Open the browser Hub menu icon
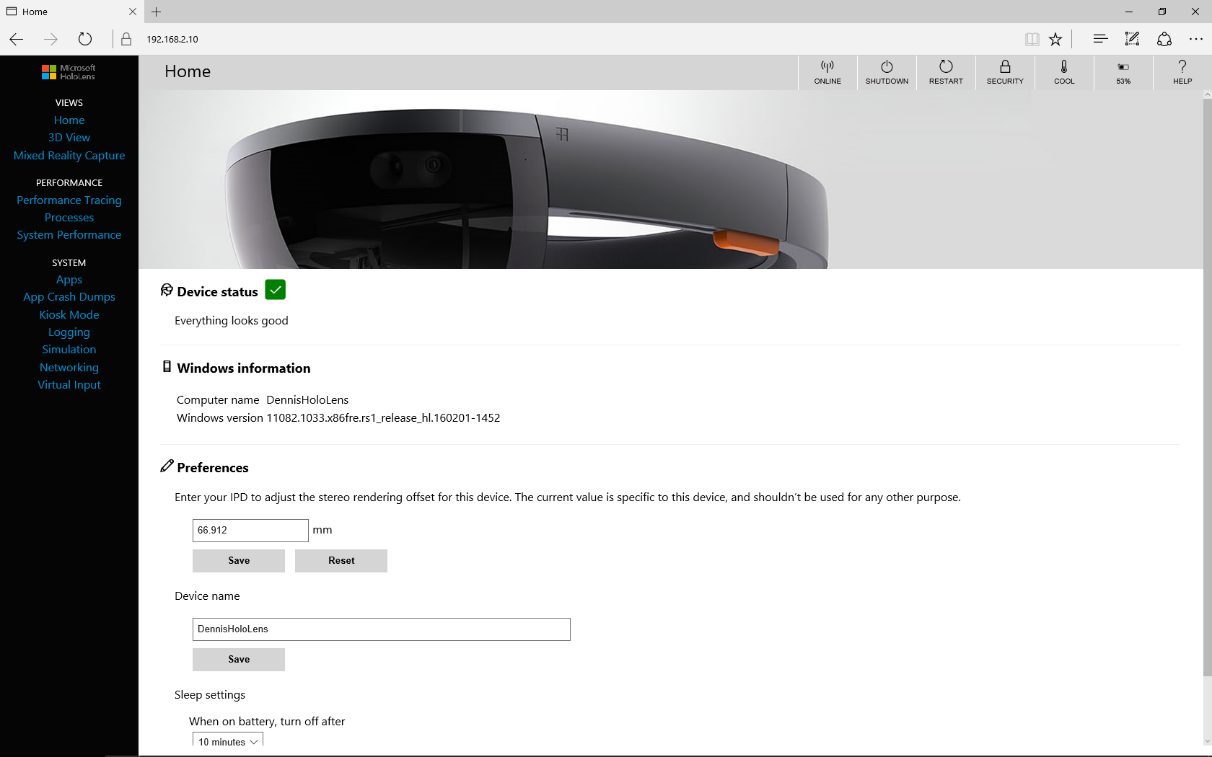This screenshot has width=1212, height=757. click(1100, 39)
